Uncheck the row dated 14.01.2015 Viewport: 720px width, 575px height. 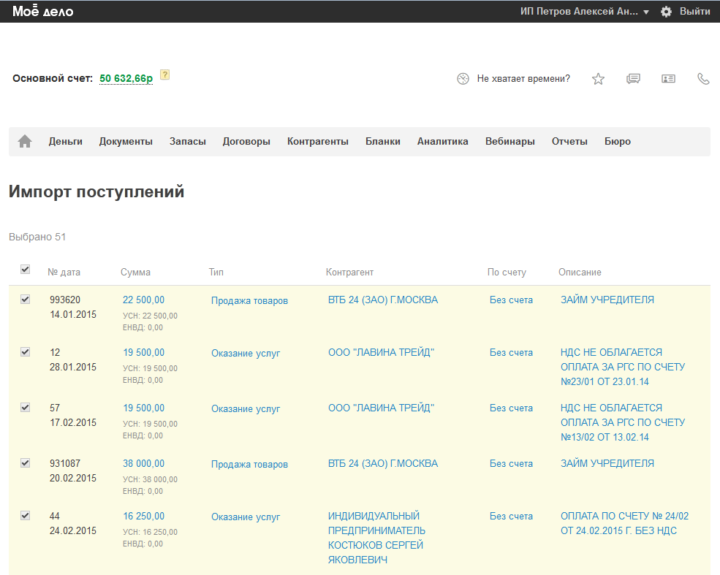pos(25,299)
